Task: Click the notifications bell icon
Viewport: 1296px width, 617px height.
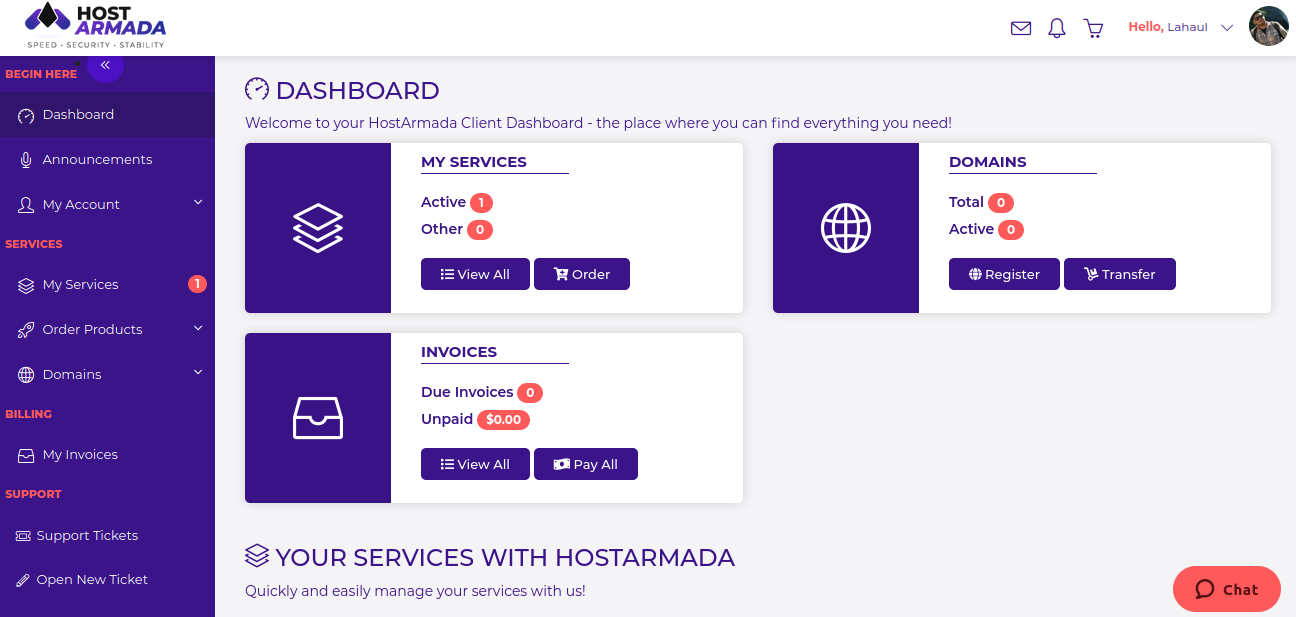Action: [1057, 29]
